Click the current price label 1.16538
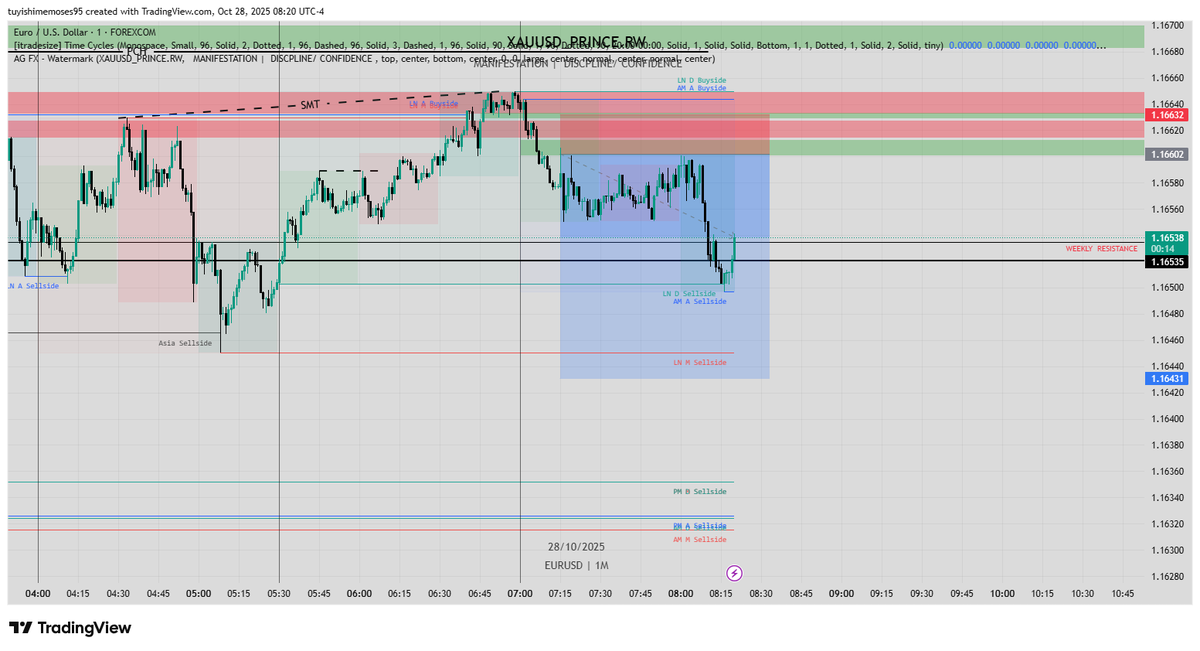Screen dimensions: 1200x651 [x=1166, y=238]
